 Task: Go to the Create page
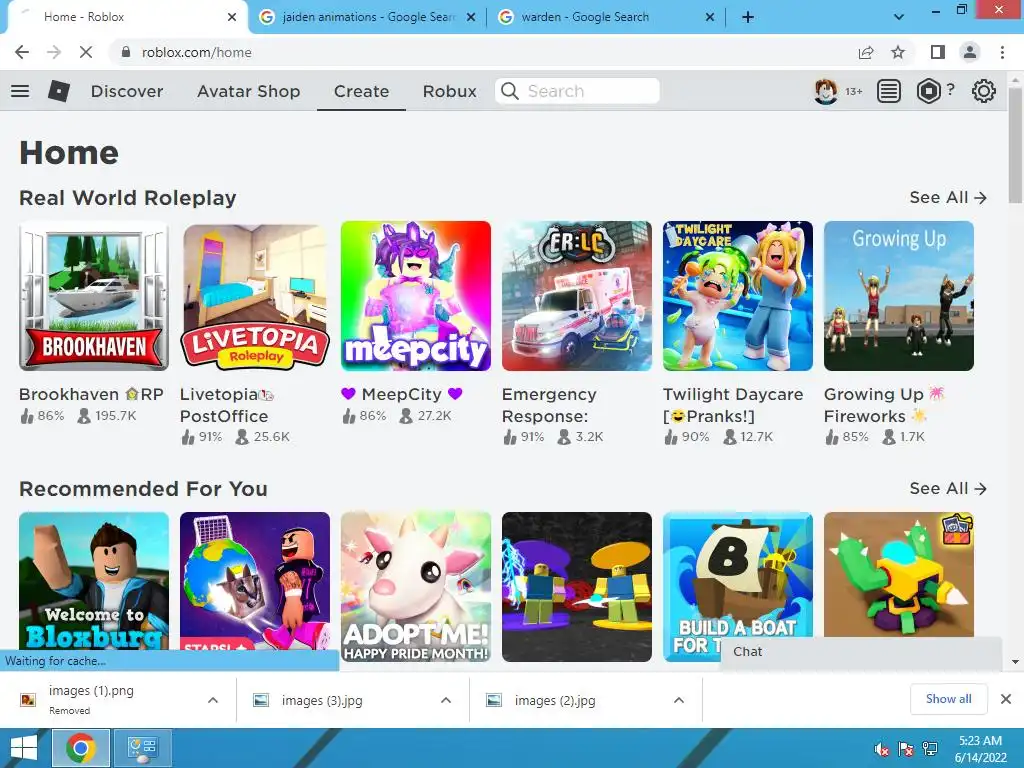pyautogui.click(x=361, y=91)
